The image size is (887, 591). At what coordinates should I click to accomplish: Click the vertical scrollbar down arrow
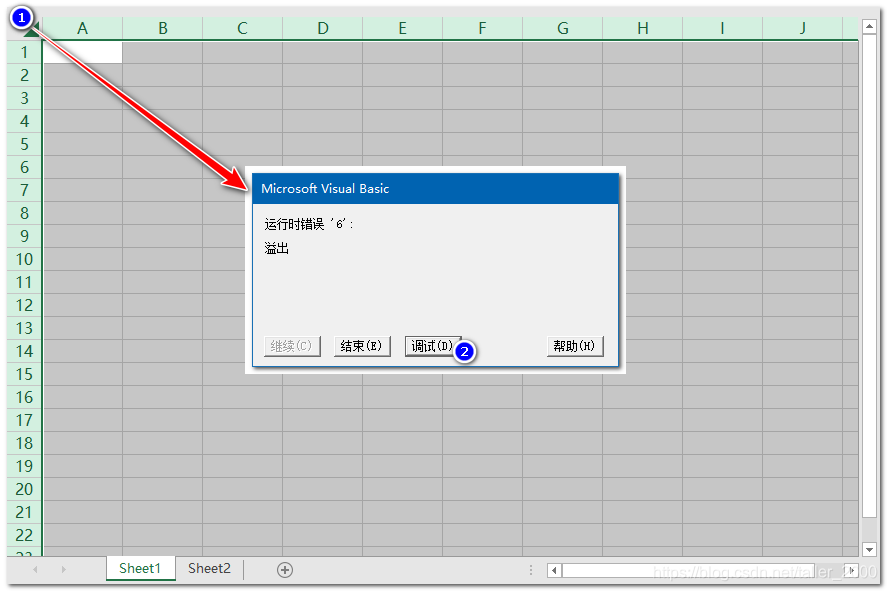[x=869, y=548]
